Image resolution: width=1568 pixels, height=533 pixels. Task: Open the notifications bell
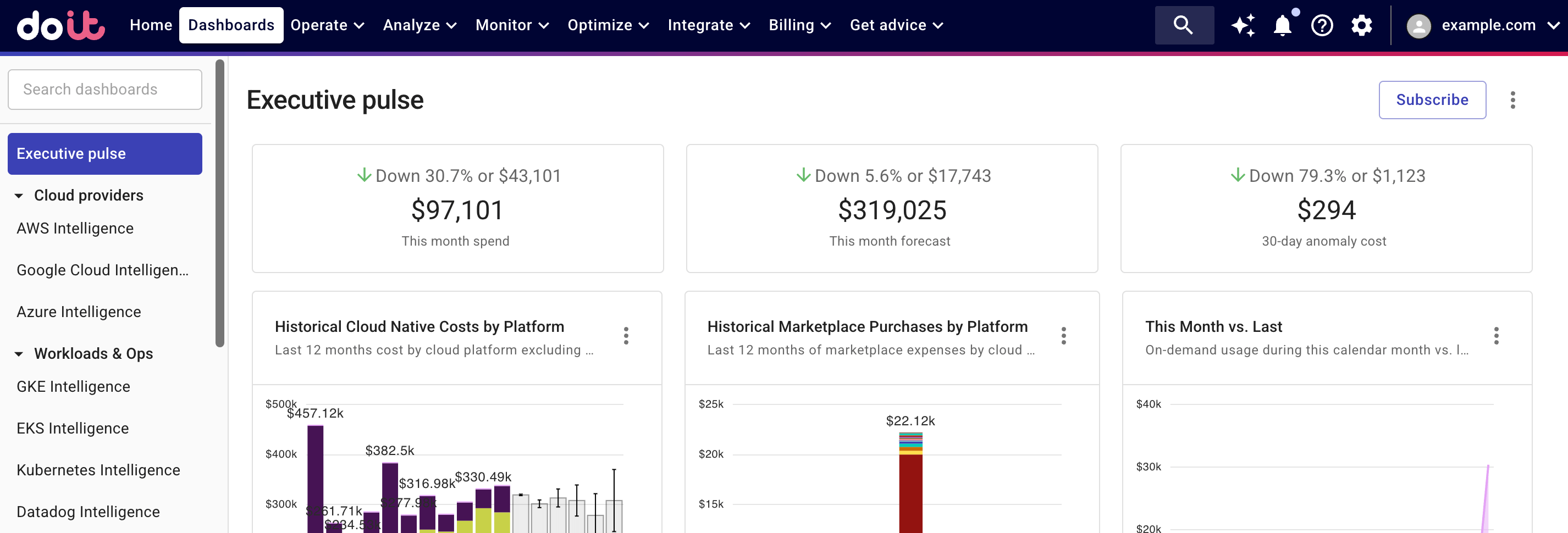click(1282, 25)
